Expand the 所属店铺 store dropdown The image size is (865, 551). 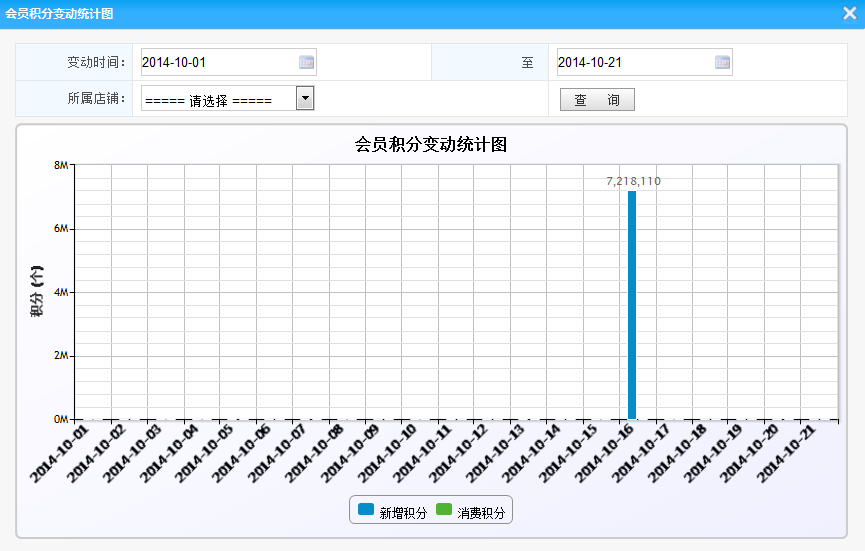305,98
